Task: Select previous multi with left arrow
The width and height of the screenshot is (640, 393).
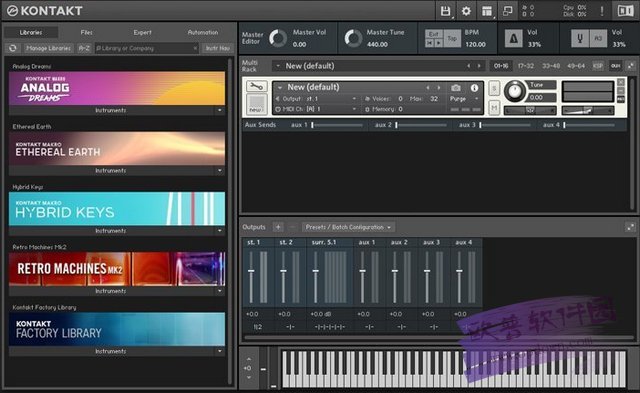Action: 469,66
